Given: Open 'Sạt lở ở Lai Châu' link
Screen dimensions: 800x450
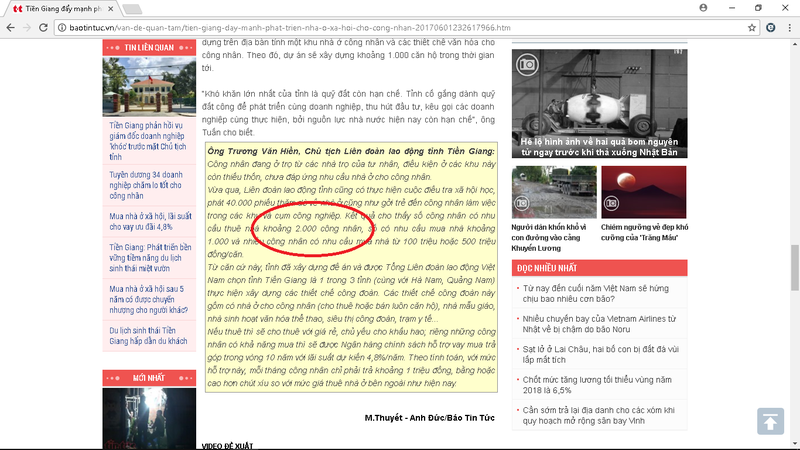Looking at the screenshot, I should (601, 355).
